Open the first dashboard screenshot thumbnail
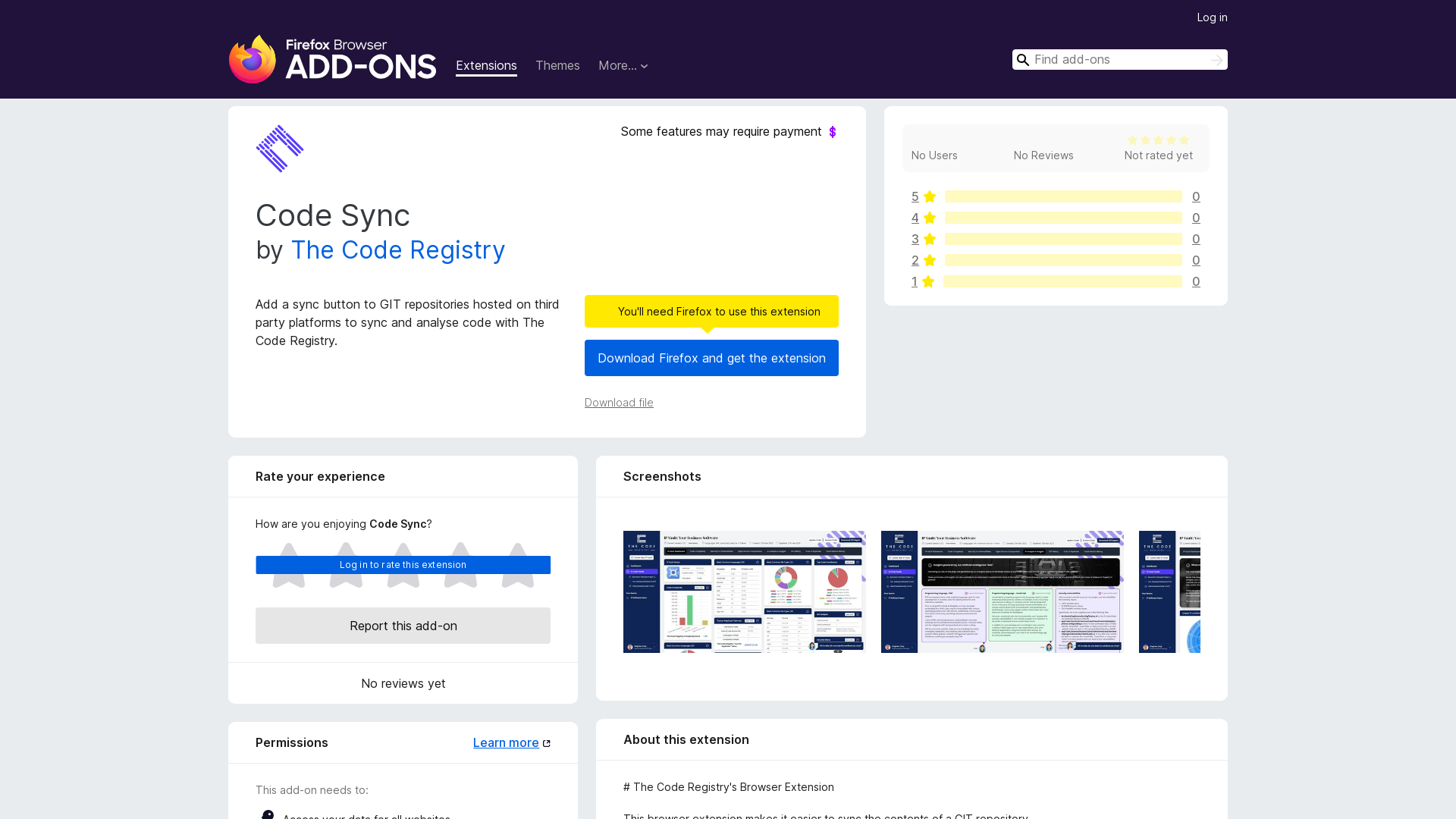 tap(745, 591)
